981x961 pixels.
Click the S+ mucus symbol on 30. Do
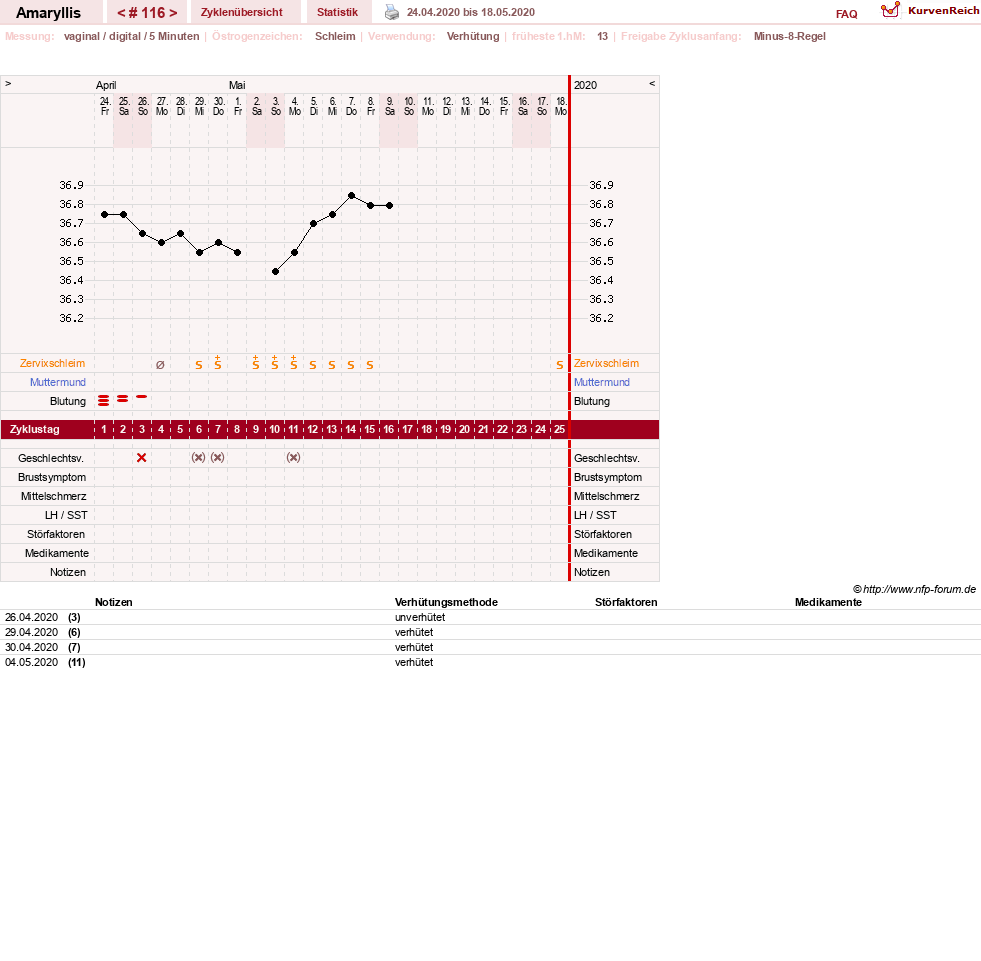(218, 362)
